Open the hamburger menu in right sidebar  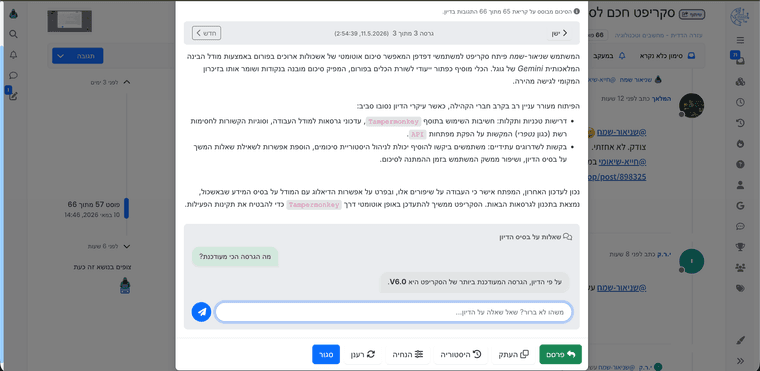[x=740, y=40]
